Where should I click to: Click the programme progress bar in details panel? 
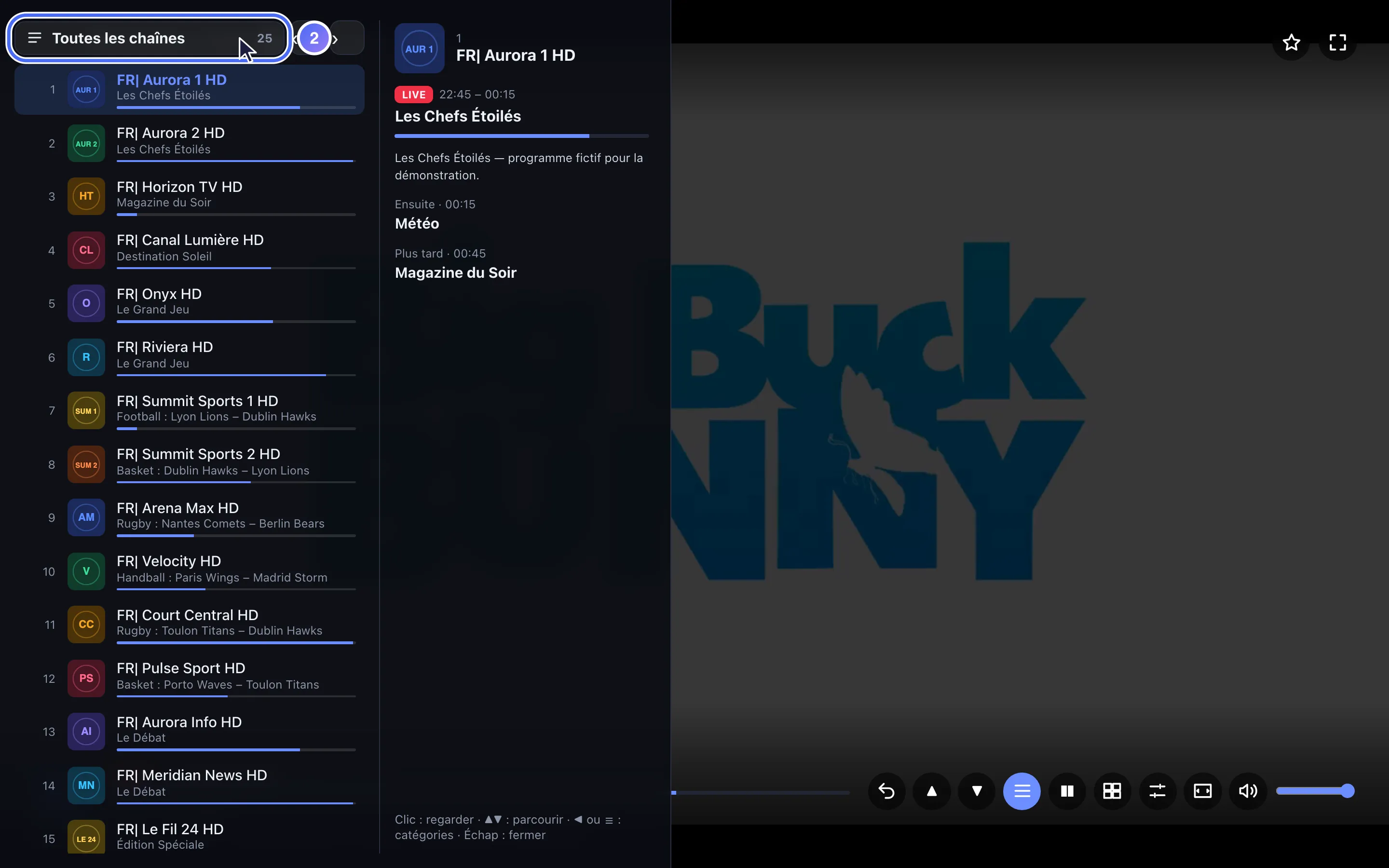pyautogui.click(x=522, y=136)
